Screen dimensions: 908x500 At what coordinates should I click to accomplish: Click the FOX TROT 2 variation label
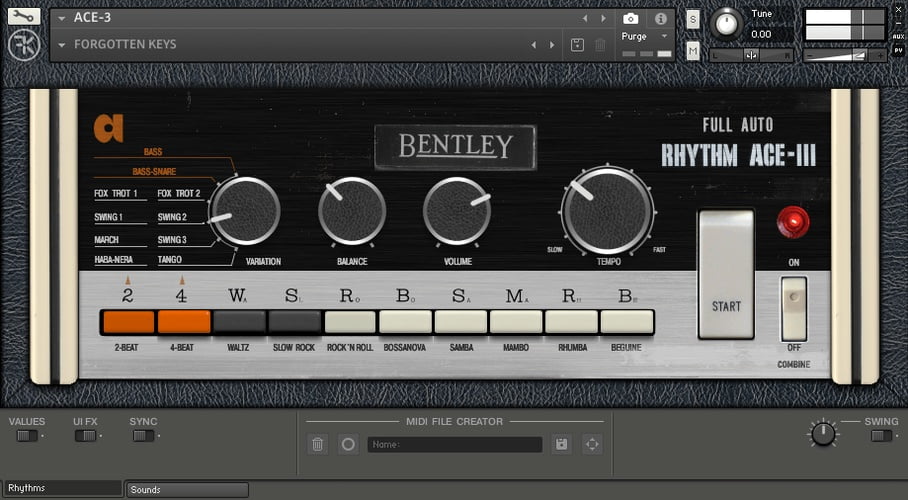(x=179, y=194)
